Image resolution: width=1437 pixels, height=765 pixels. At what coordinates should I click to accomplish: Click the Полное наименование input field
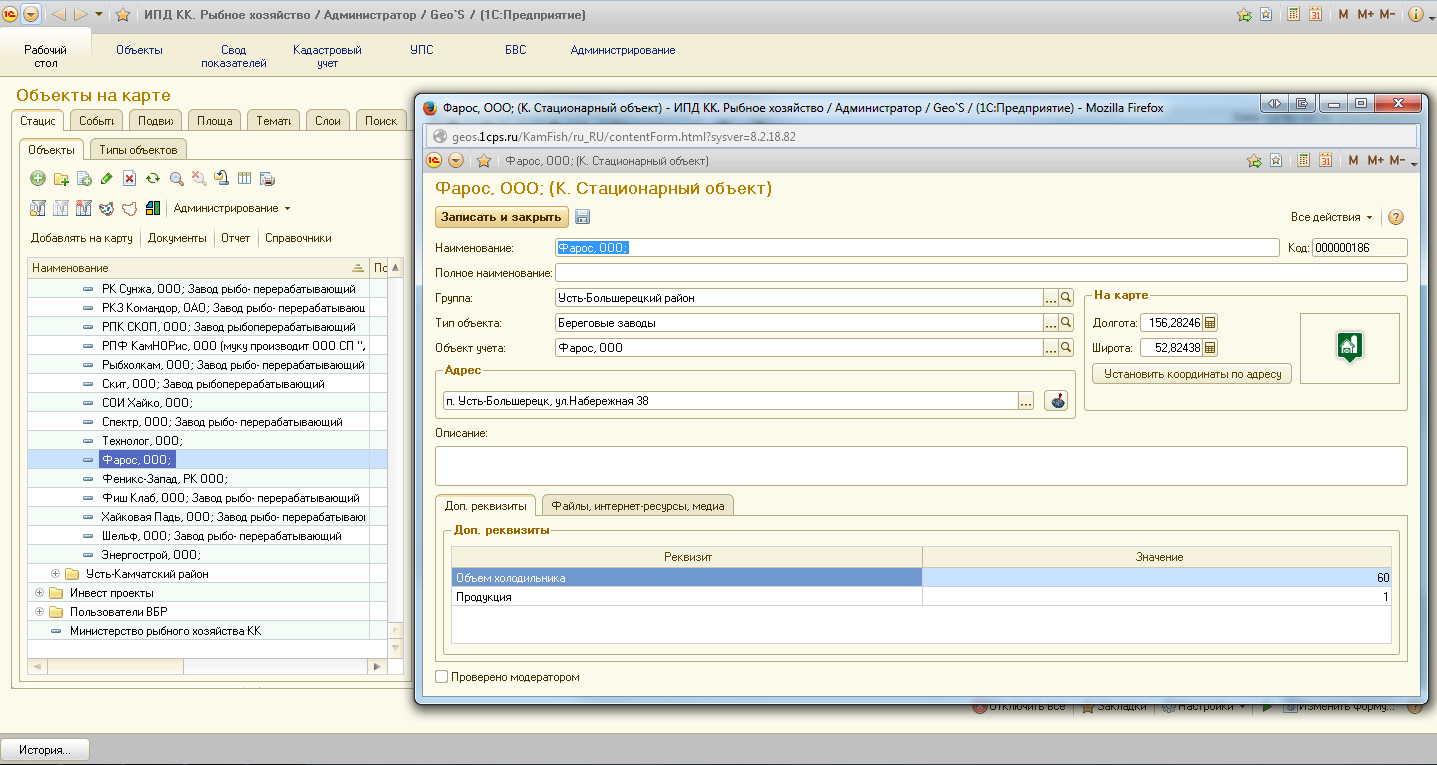coord(981,273)
